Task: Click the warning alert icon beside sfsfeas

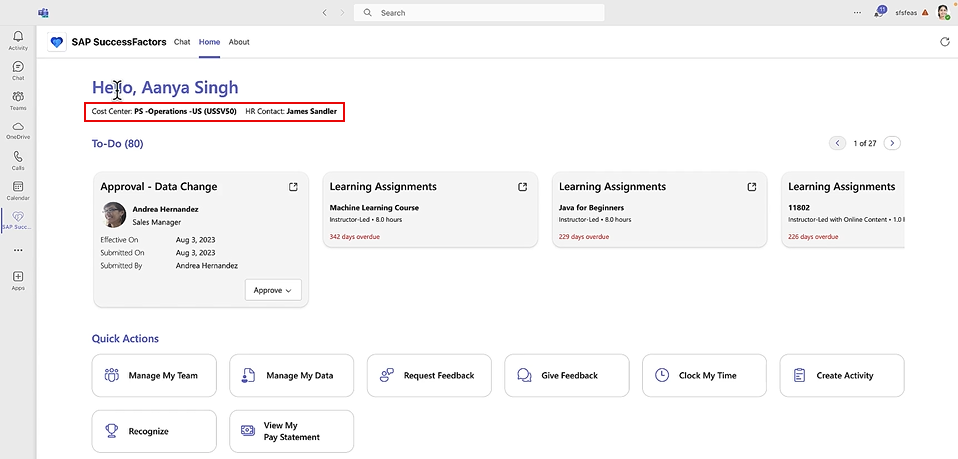Action: click(x=926, y=12)
